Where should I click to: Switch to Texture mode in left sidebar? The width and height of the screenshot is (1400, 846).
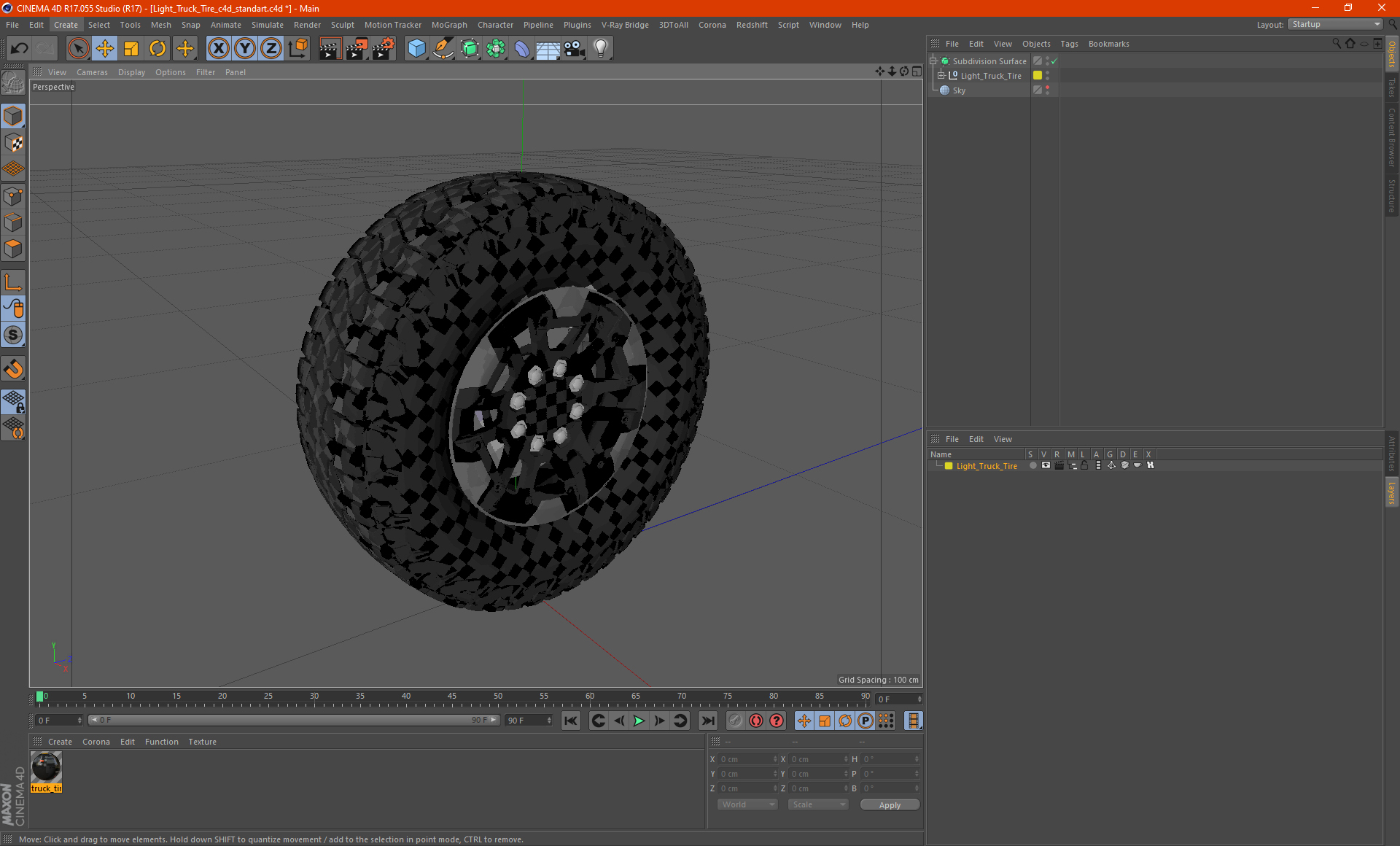pyautogui.click(x=14, y=143)
